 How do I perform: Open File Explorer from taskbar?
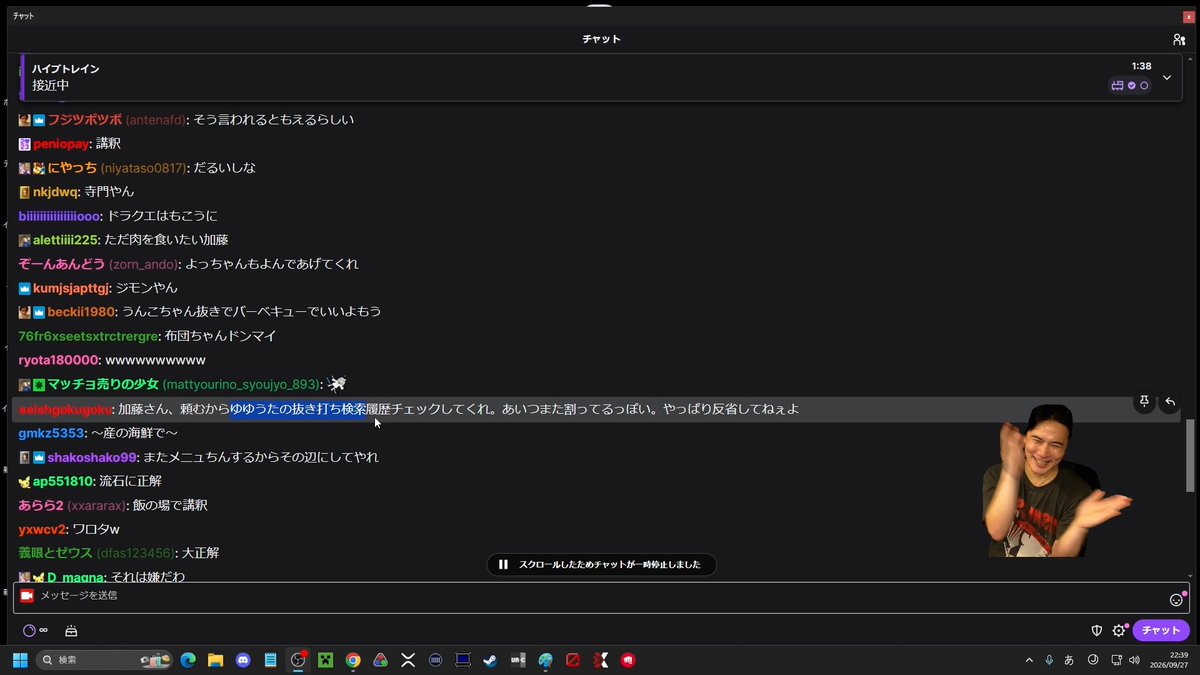click(215, 660)
